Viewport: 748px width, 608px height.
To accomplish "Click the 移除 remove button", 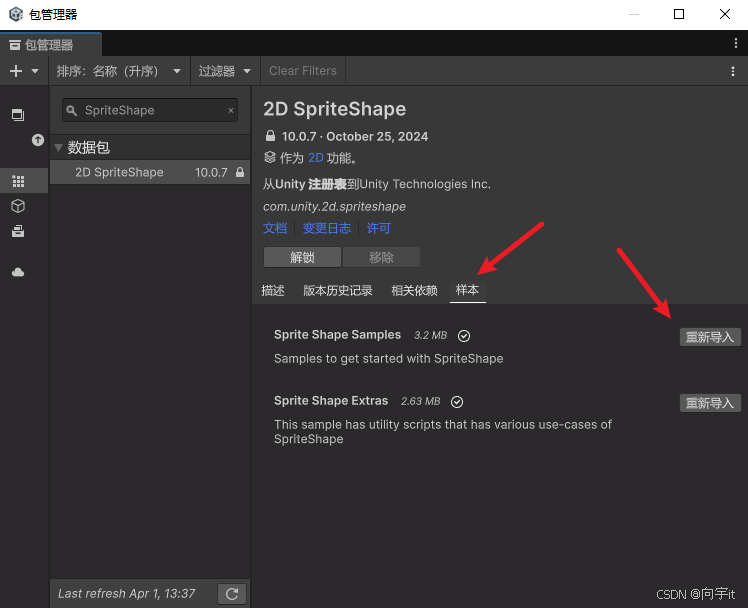I will pos(381,258).
